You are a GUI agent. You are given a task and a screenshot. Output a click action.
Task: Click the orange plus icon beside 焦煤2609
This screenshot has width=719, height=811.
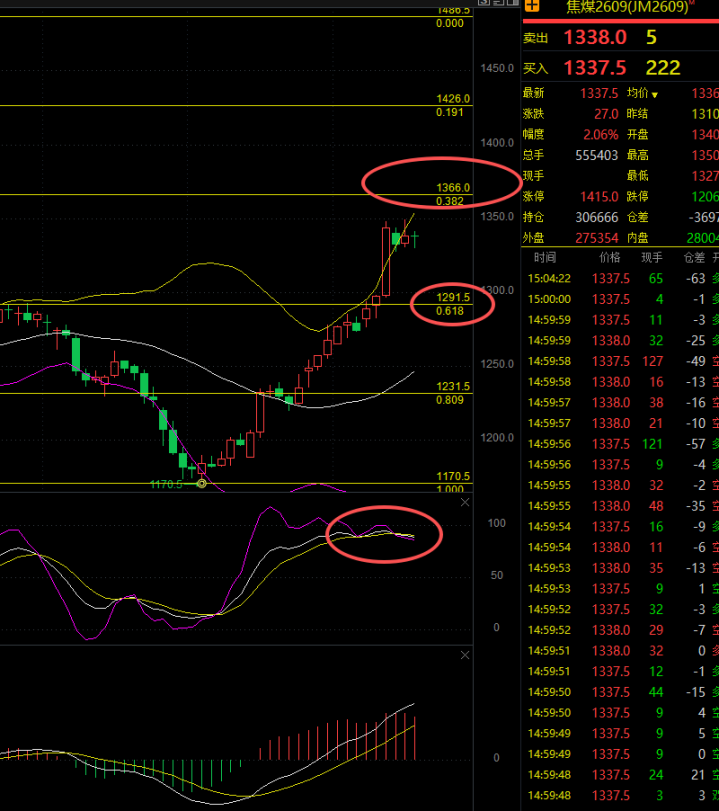pyautogui.click(x=532, y=6)
